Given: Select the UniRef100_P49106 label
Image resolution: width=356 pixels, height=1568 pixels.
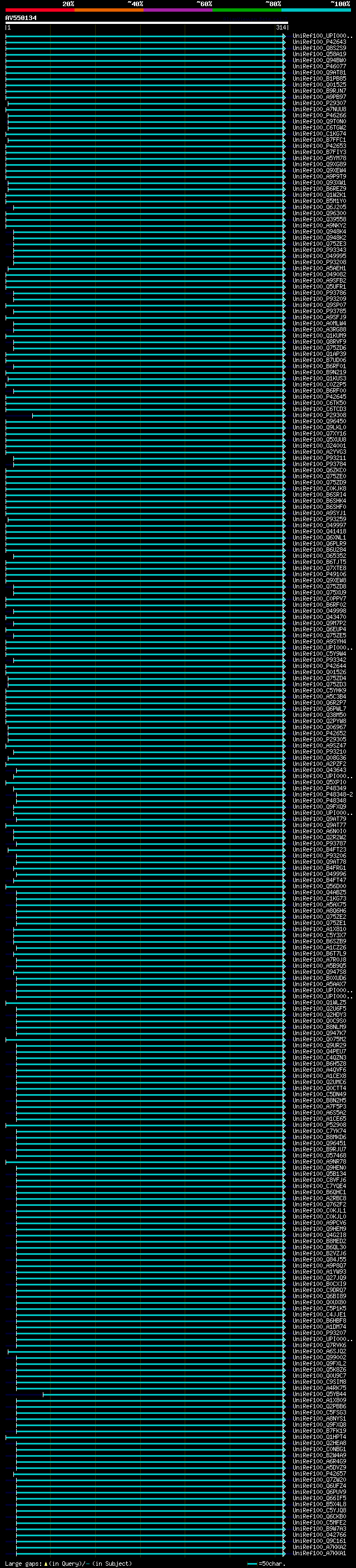Looking at the screenshot, I should 319,575.
